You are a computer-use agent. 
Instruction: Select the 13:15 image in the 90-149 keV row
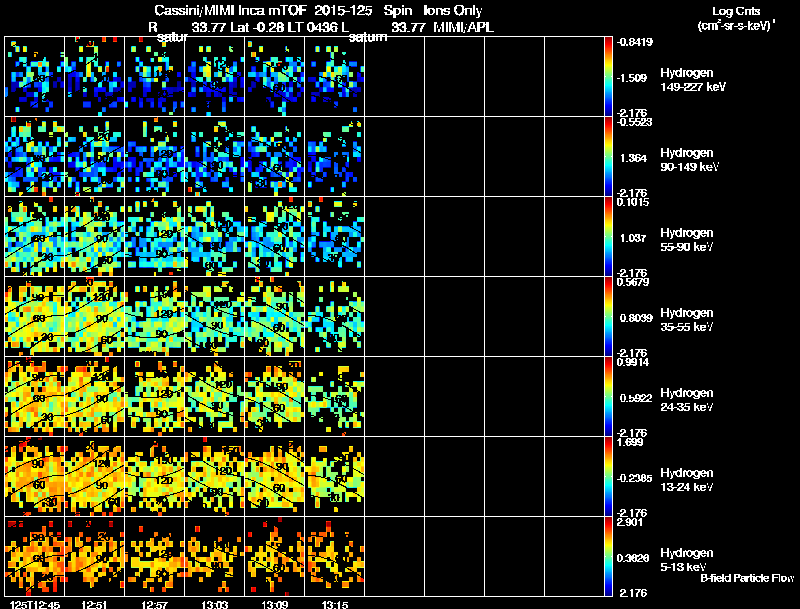tap(335, 156)
